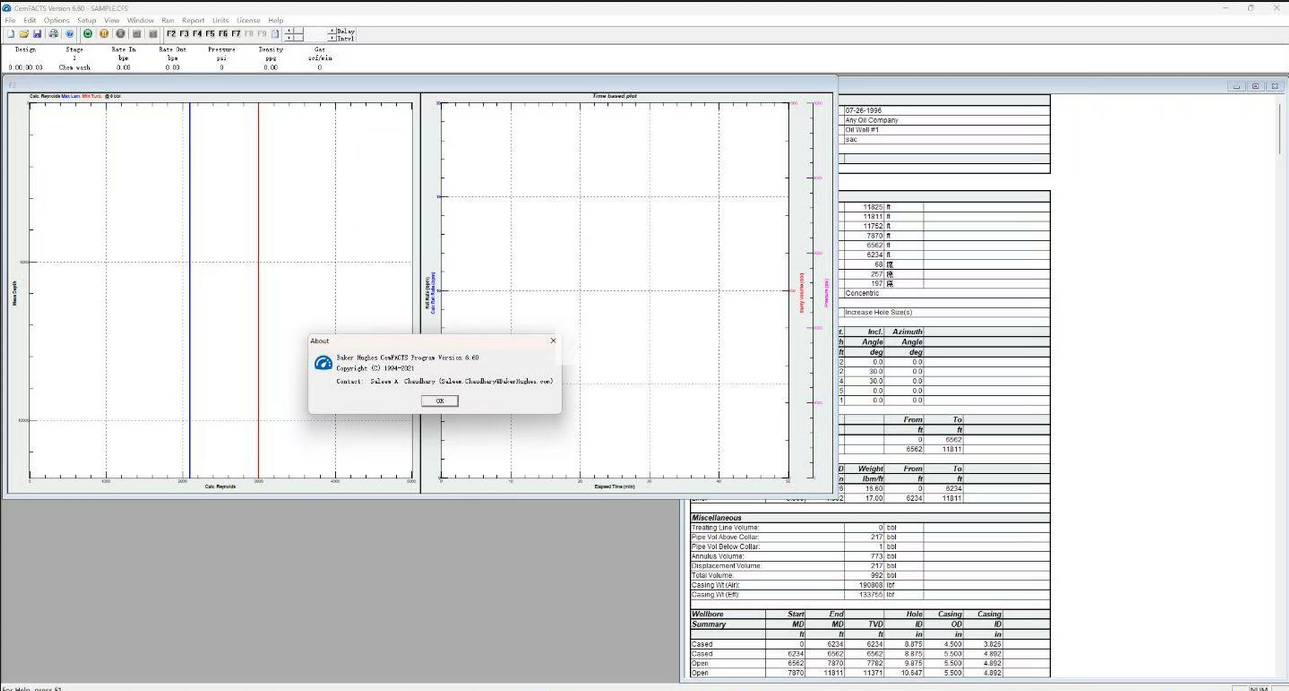
Task: Start simulation with the green circle button
Action: (x=88, y=34)
